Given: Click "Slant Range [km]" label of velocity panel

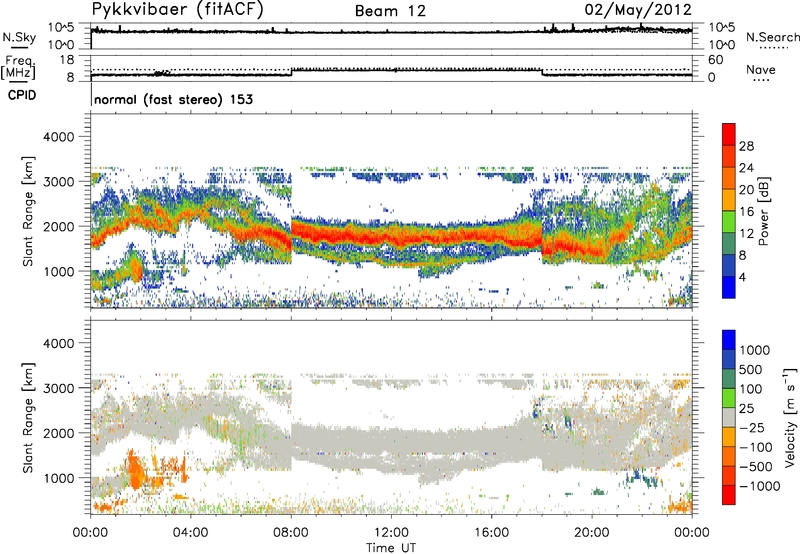Looking at the screenshot, I should click(x=28, y=418).
